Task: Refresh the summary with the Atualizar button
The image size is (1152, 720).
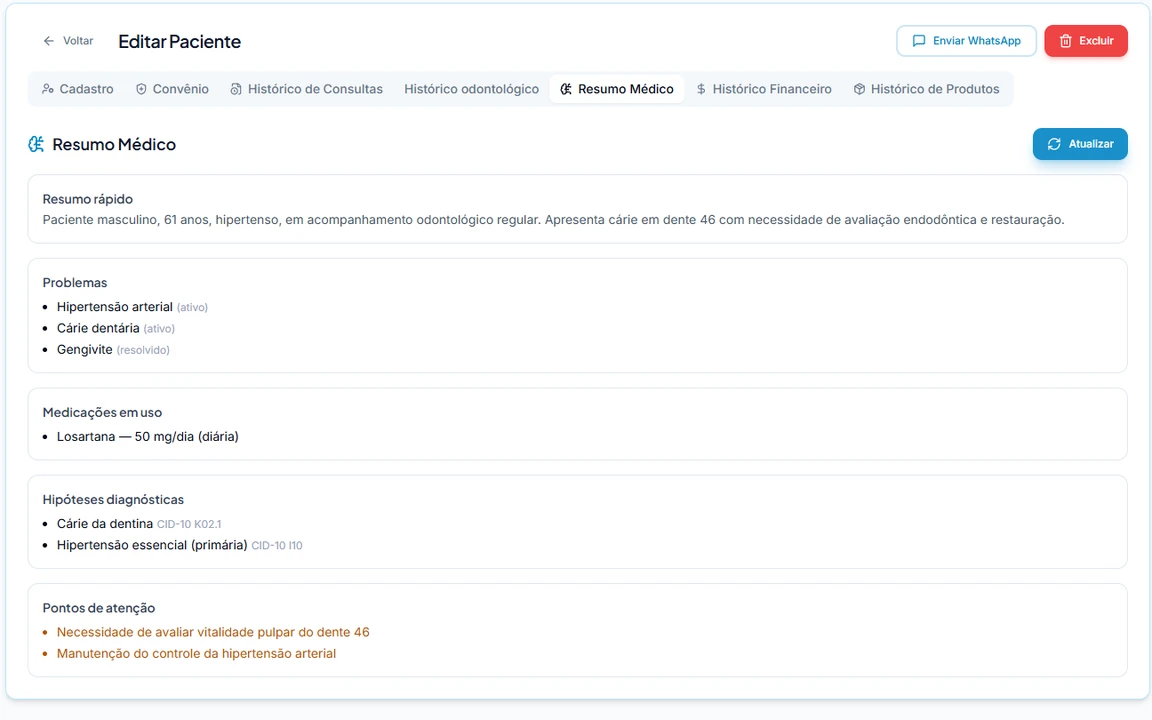Action: tap(1080, 144)
